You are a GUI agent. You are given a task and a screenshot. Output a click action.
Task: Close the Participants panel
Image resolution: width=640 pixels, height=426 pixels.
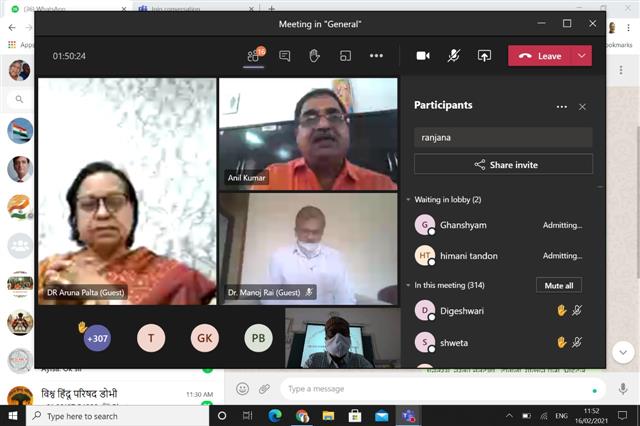[x=582, y=107]
